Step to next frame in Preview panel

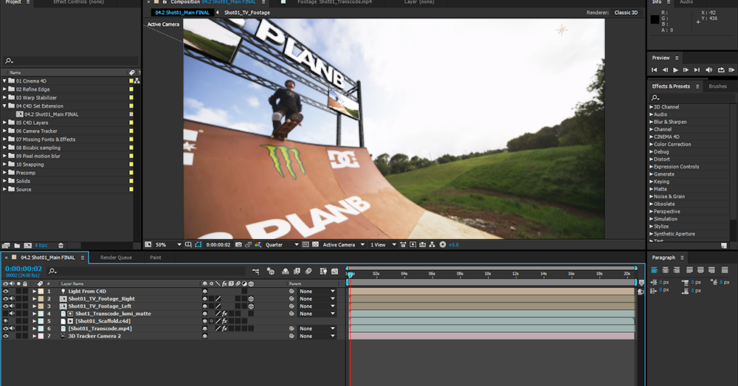pos(686,70)
